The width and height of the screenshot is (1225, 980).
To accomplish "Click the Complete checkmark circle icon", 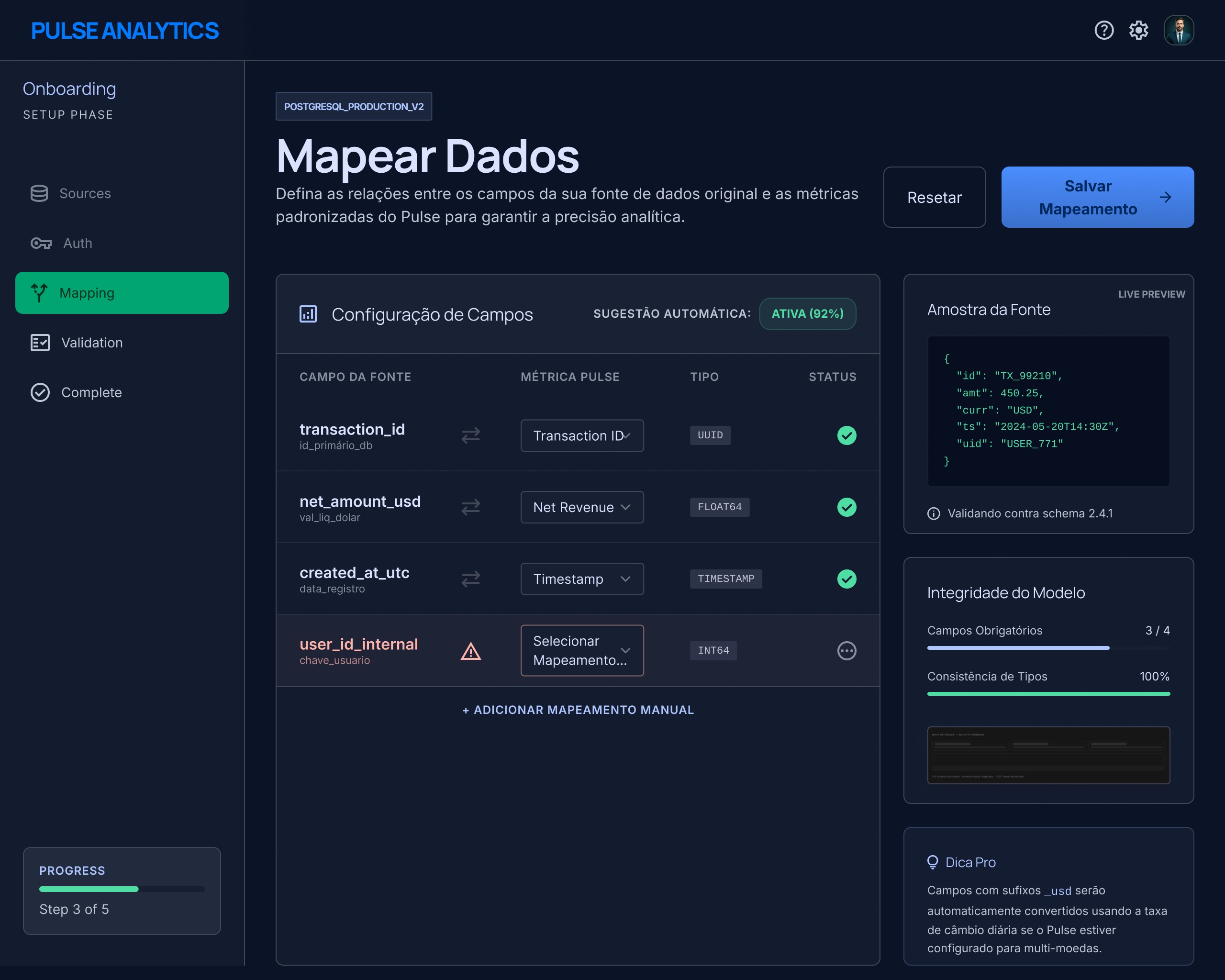I will [x=40, y=392].
